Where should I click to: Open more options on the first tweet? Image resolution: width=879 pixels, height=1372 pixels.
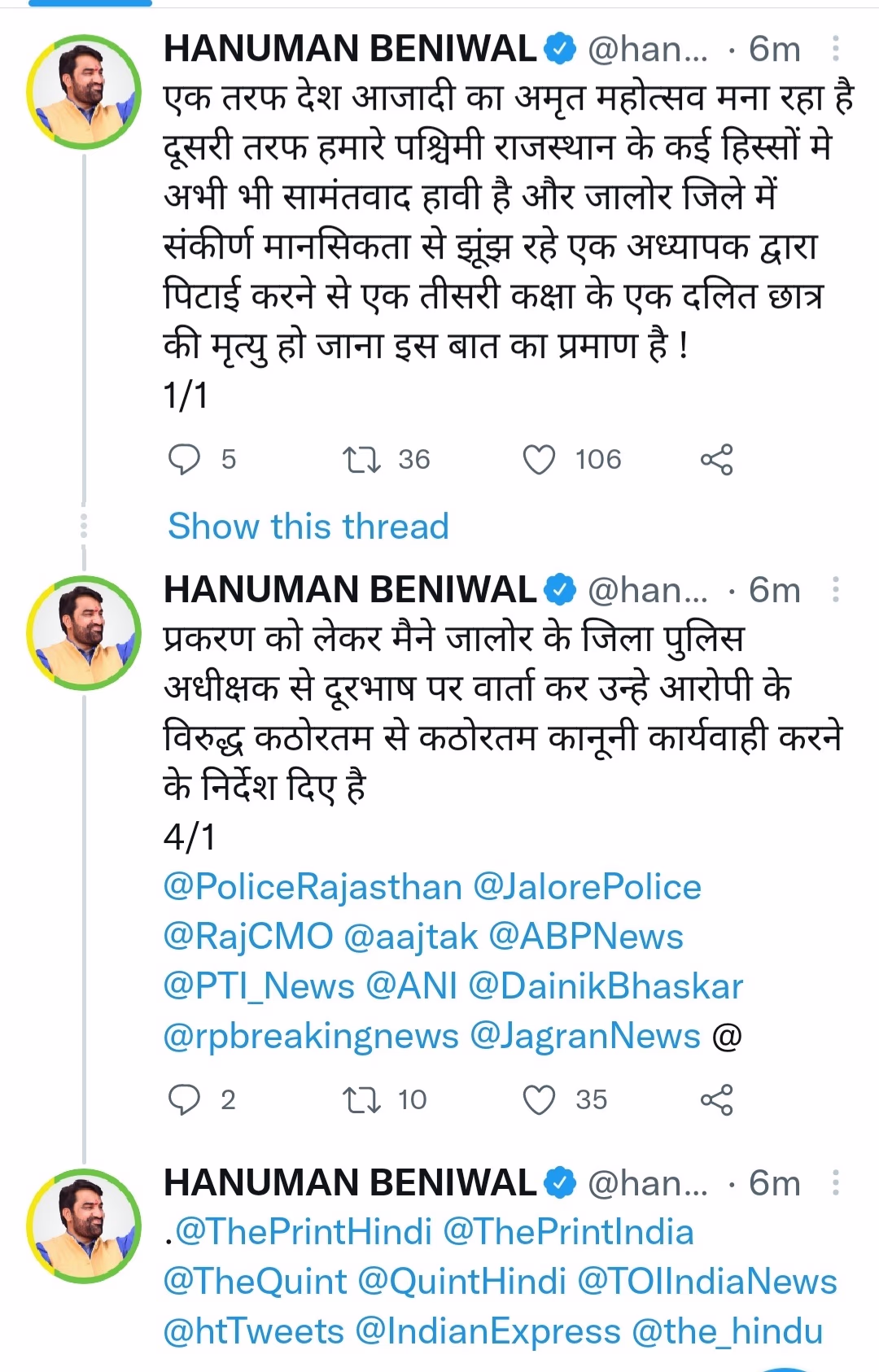[836, 49]
